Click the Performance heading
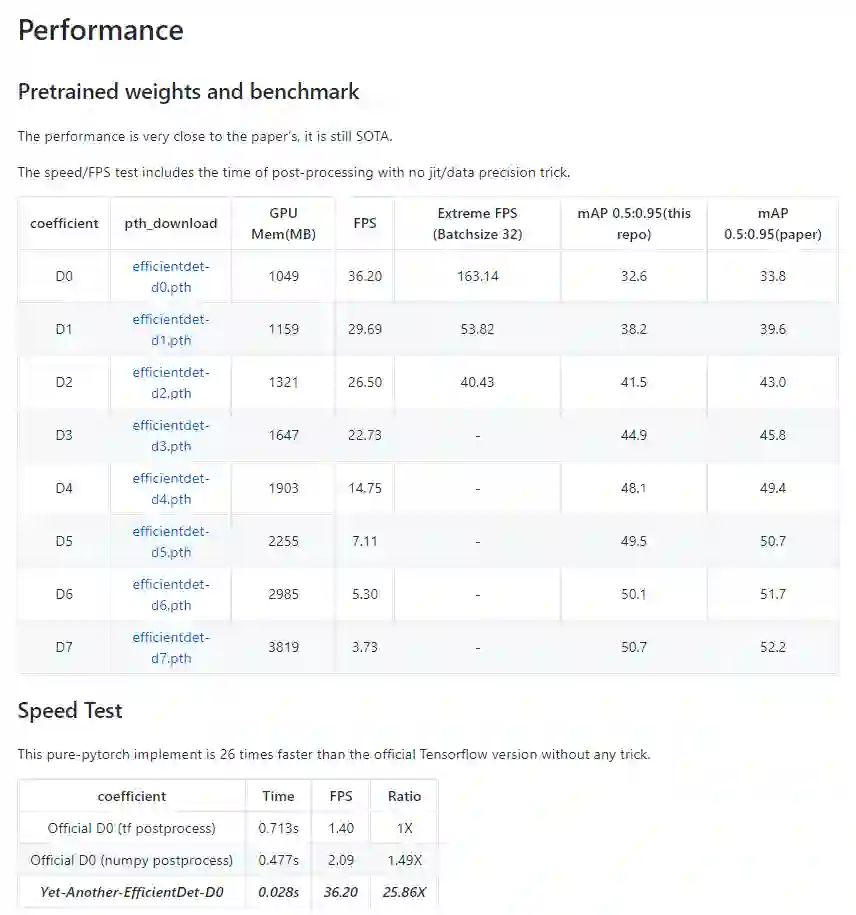 (101, 30)
